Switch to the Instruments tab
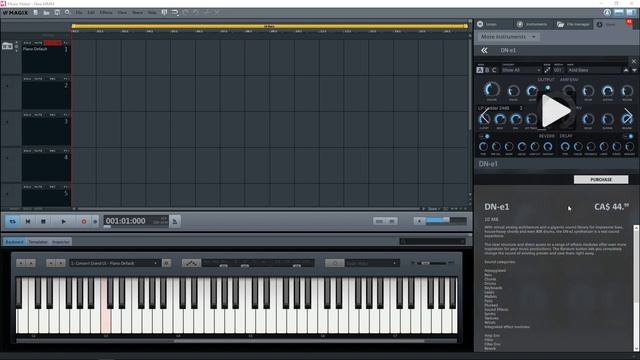 (x=533, y=24)
